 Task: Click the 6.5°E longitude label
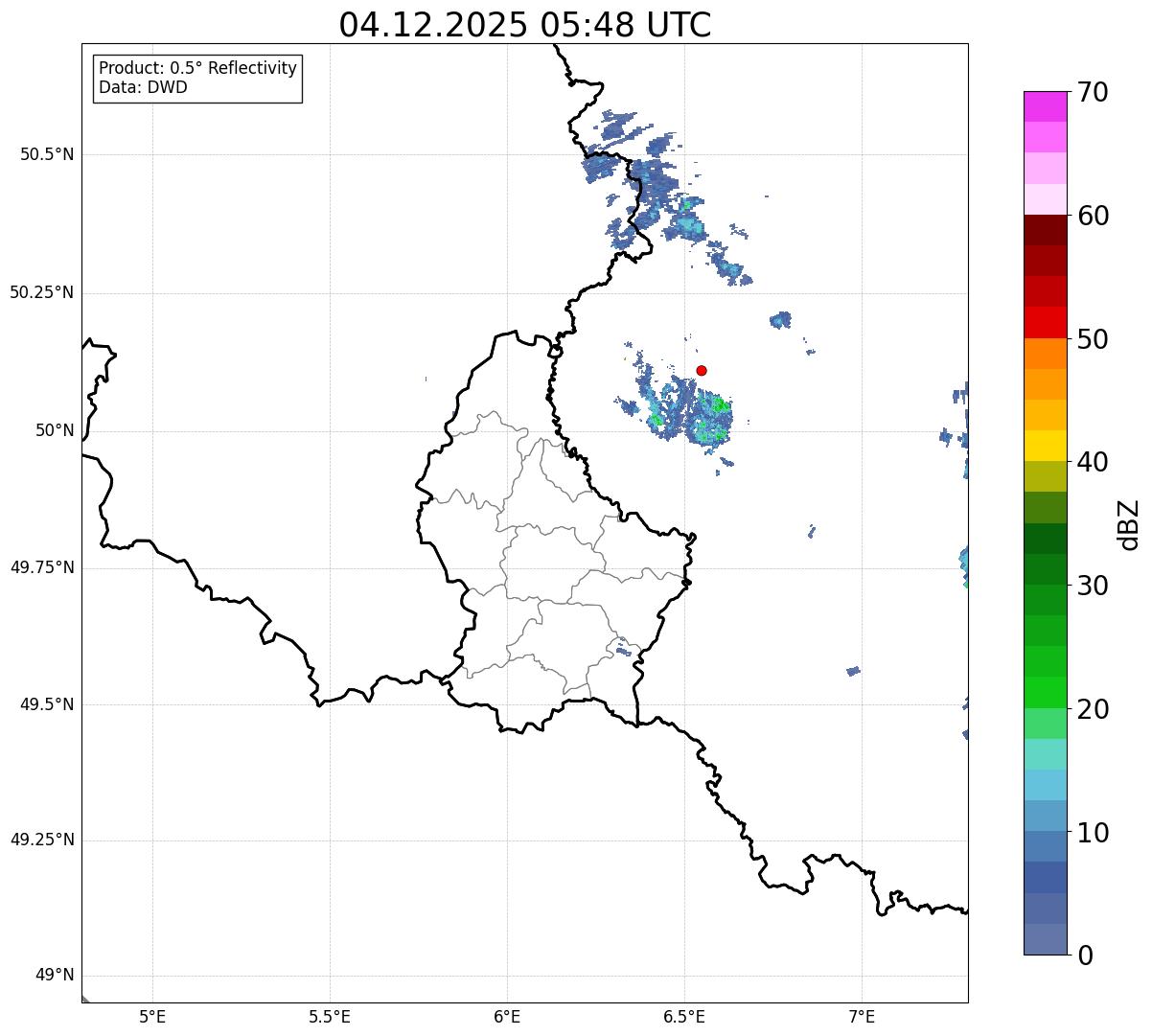[x=684, y=1017]
